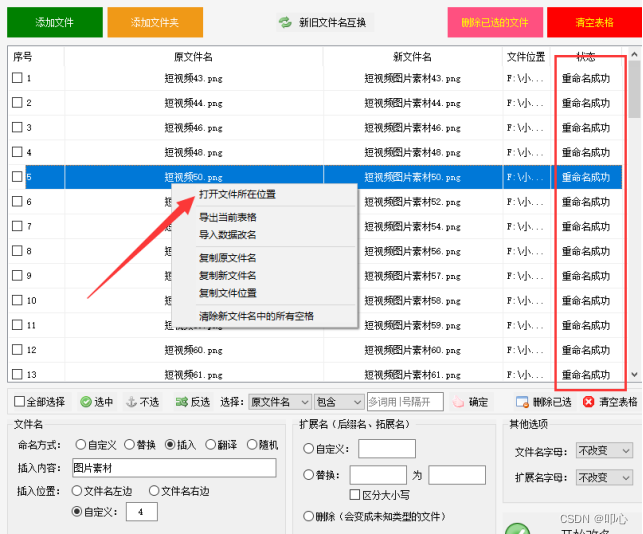Select 文件名左边 insert position
This screenshot has width=643, height=534.
coord(77,491)
